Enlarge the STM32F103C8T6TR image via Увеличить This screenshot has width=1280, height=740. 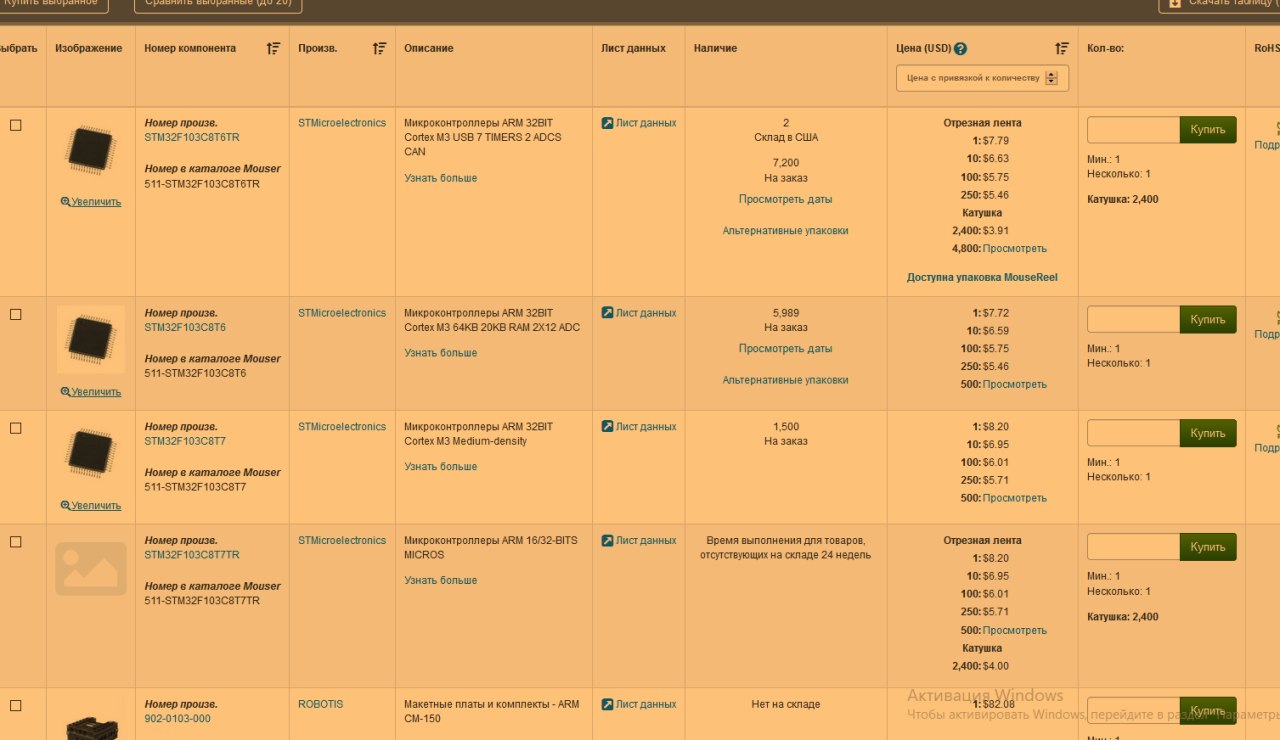pos(91,202)
